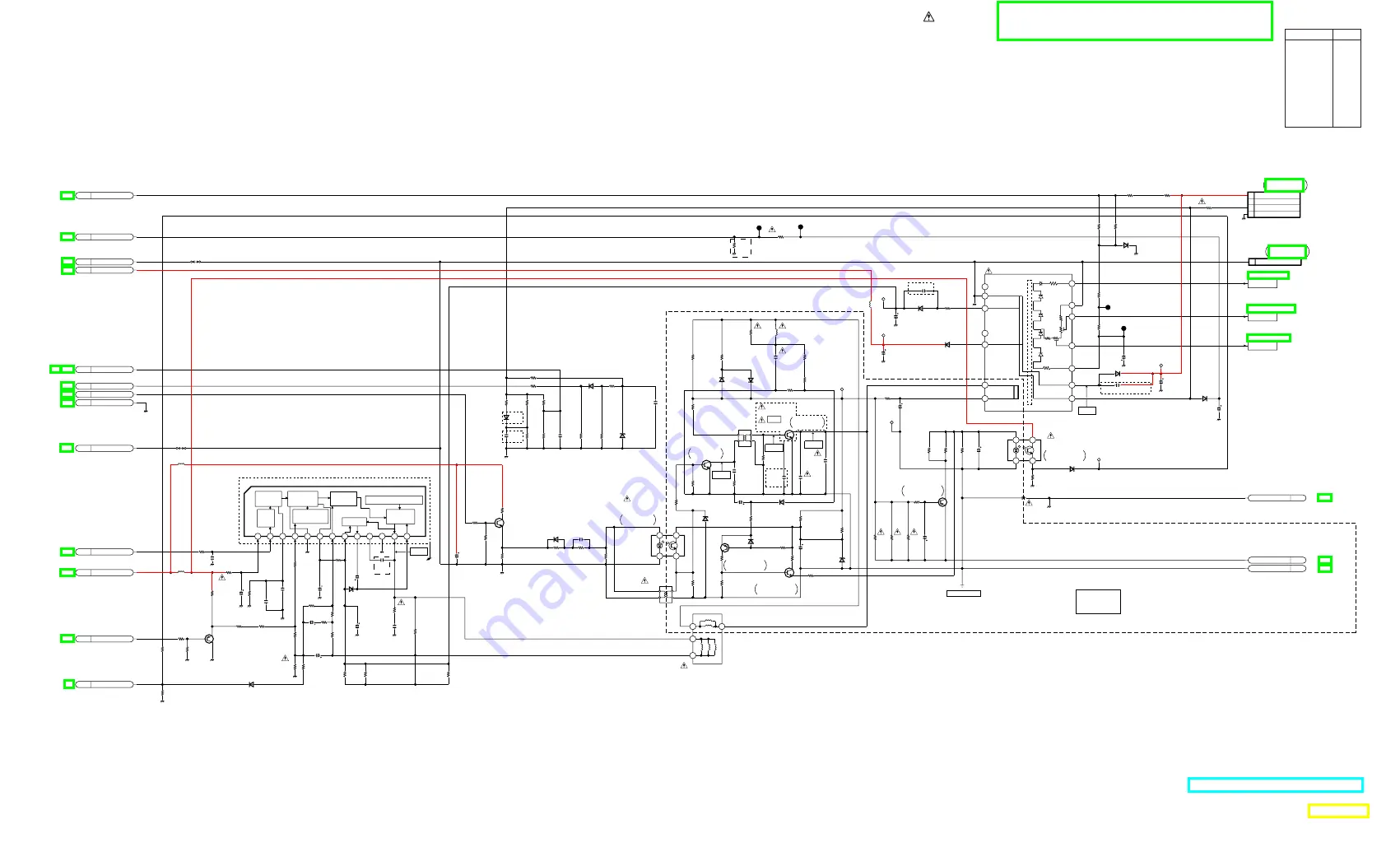Click the standalone warning triangle at the top

[928, 16]
